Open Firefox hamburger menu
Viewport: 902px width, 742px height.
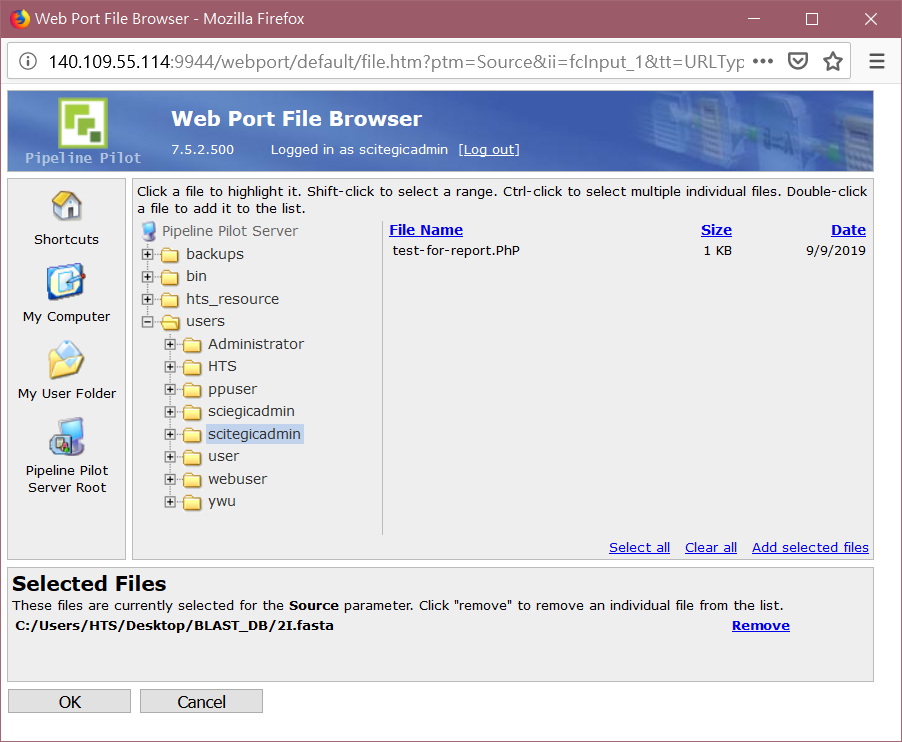point(877,61)
